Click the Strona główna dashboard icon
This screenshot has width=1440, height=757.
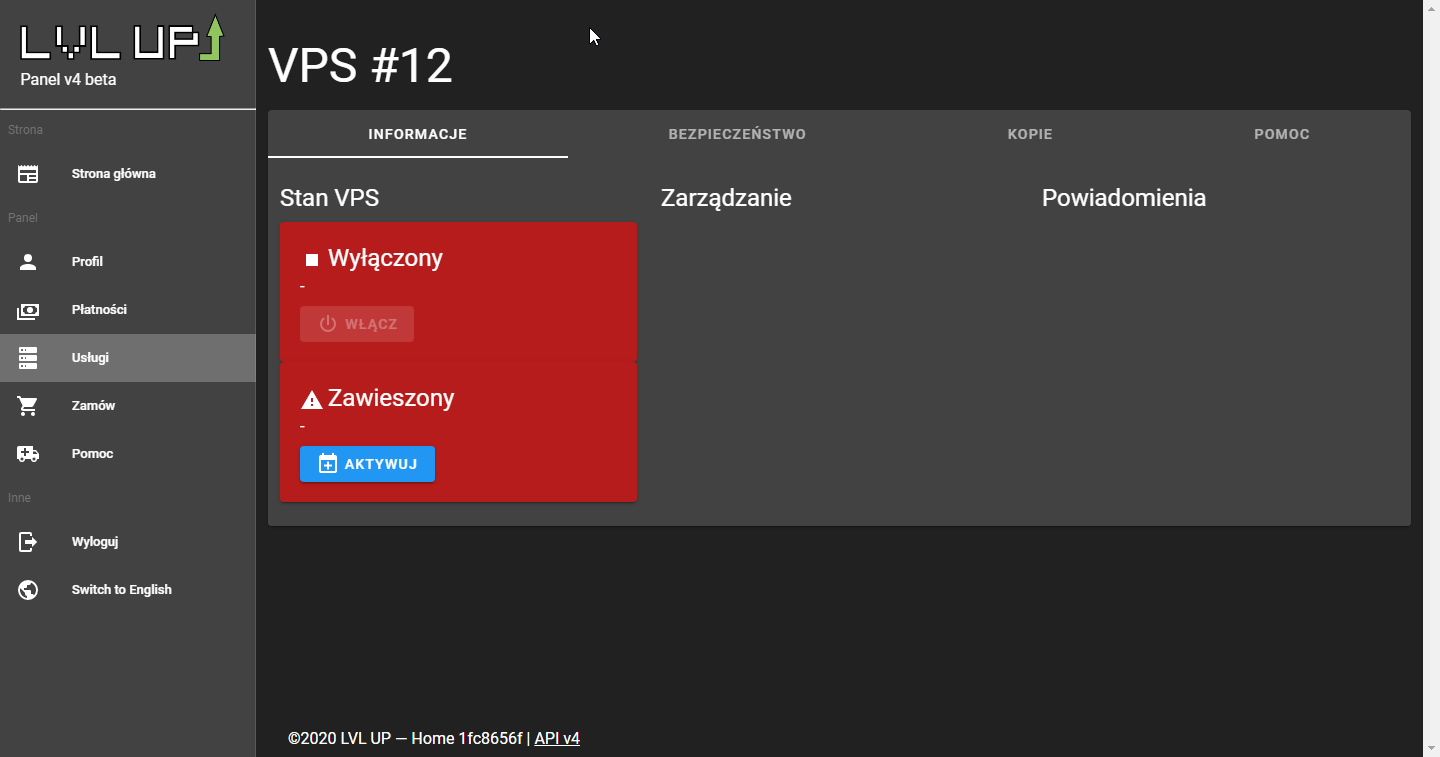pos(28,174)
